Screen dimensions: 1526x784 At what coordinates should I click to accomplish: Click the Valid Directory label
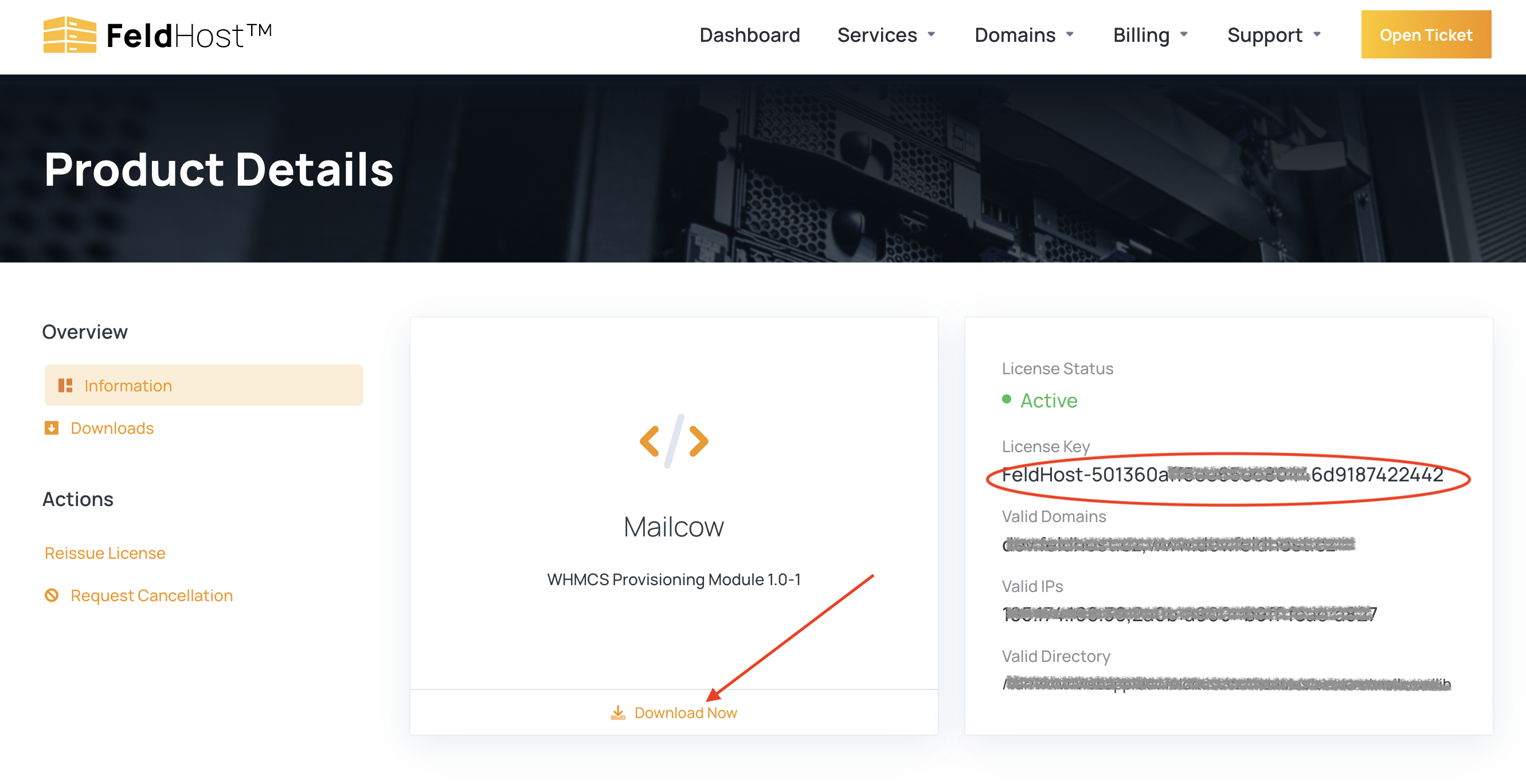point(1055,657)
